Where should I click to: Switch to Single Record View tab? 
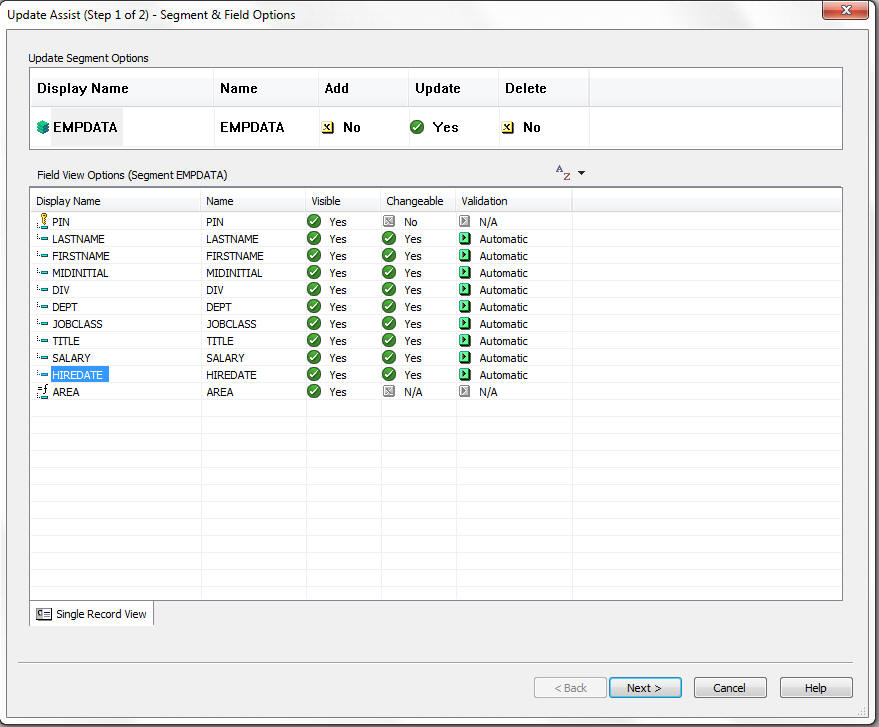pos(92,614)
